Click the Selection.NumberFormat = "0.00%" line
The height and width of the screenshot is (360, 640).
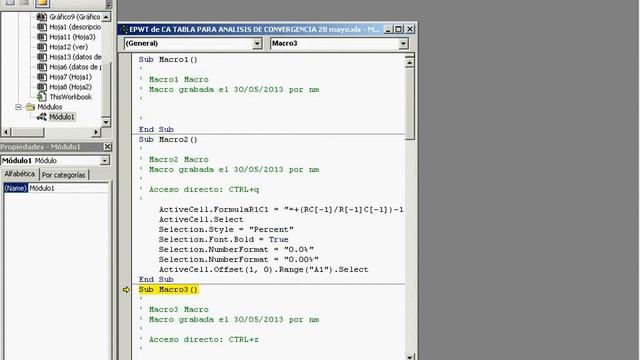point(239,260)
